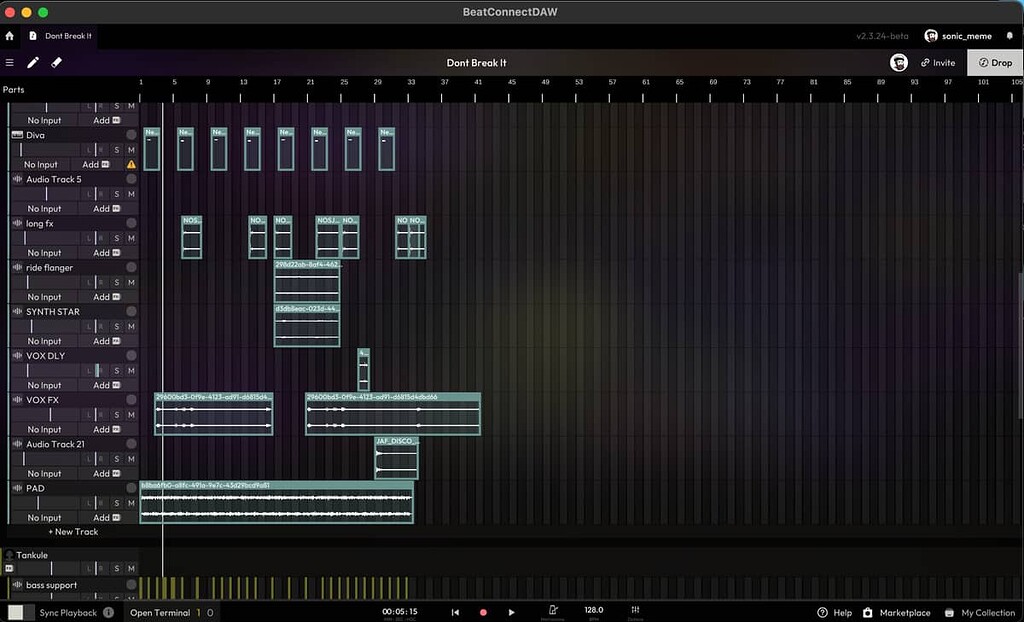Add a track with + New Track
1024x622 pixels.
pyautogui.click(x=72, y=531)
